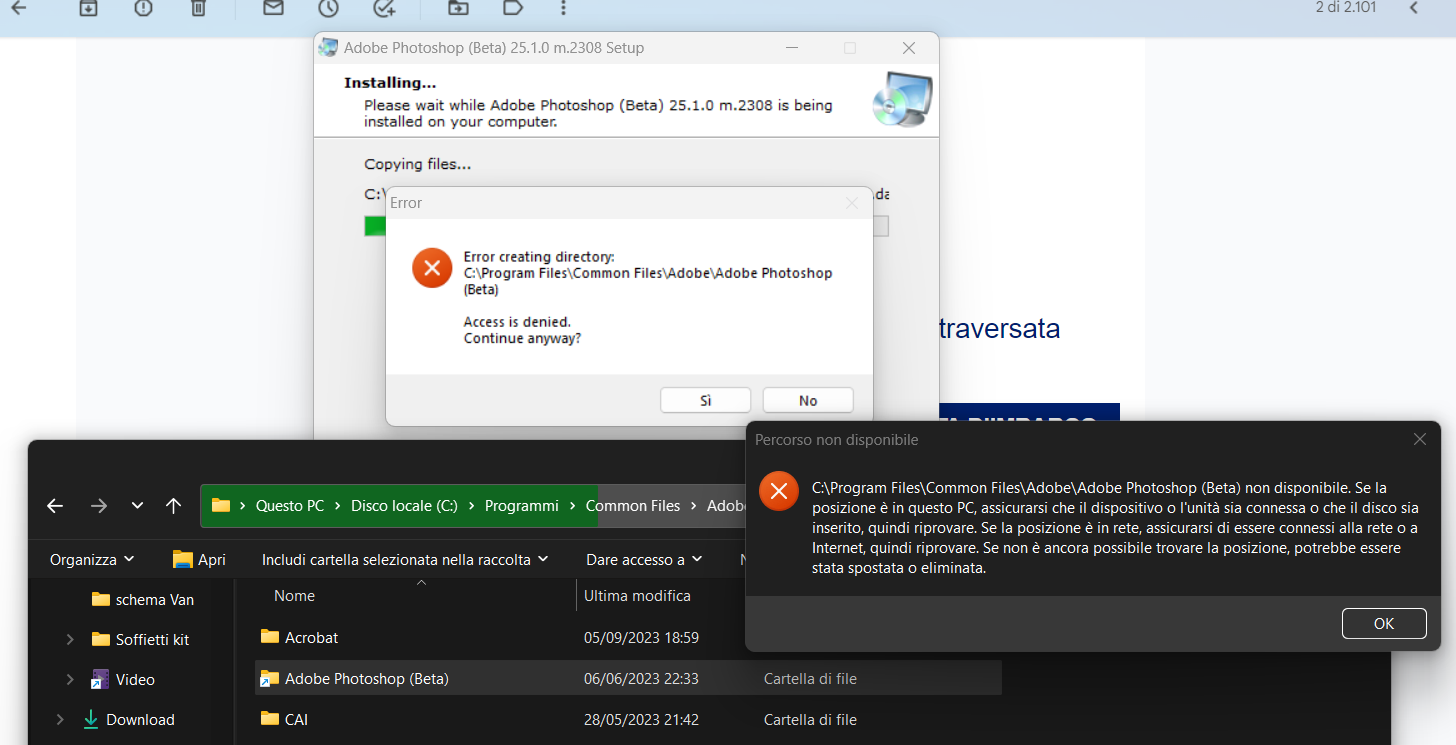The height and width of the screenshot is (745, 1456).
Task: Select Disco locale (C:) breadcrumb
Action: (404, 506)
